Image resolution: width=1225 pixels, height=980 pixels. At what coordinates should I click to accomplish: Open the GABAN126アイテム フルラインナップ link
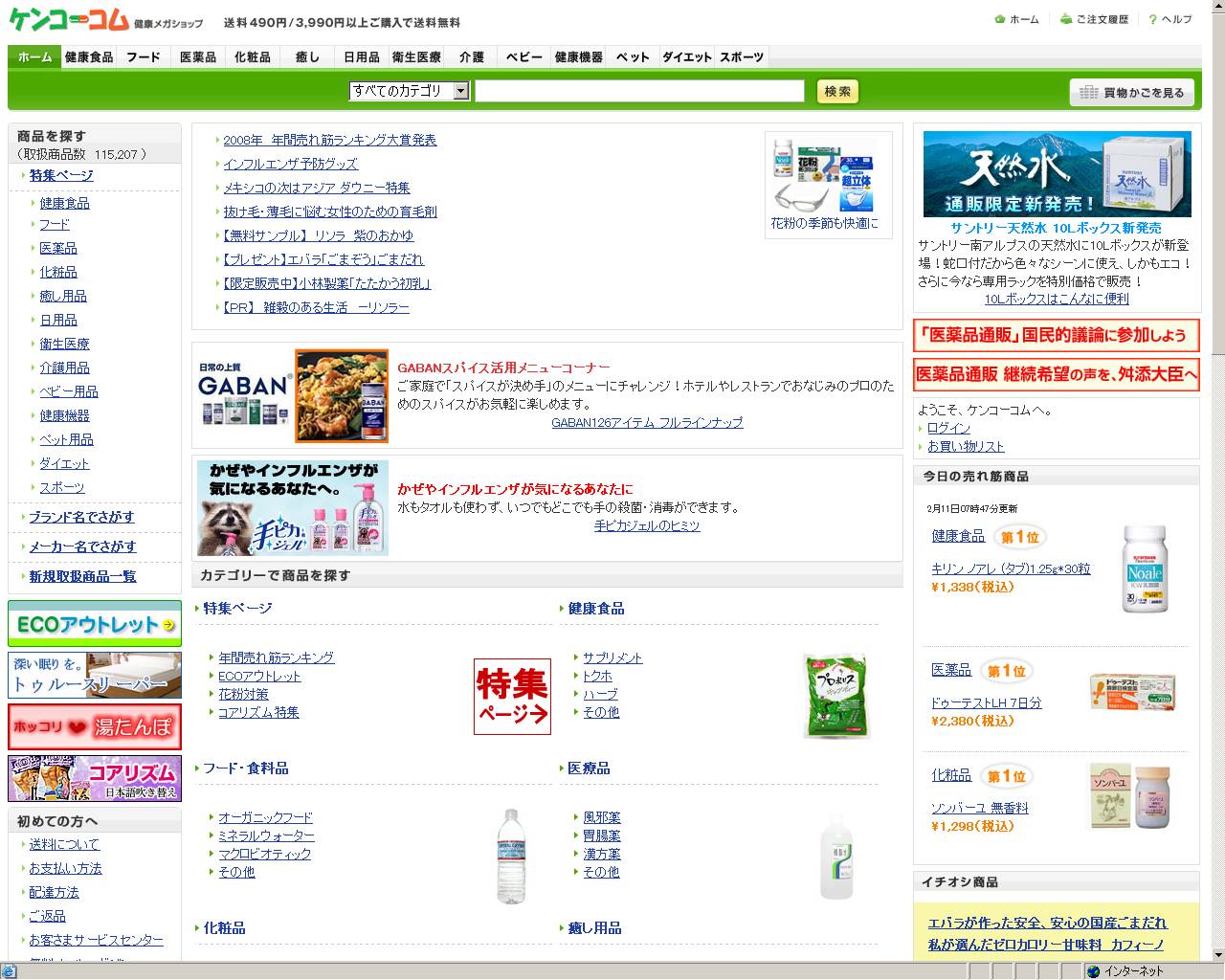(x=647, y=422)
